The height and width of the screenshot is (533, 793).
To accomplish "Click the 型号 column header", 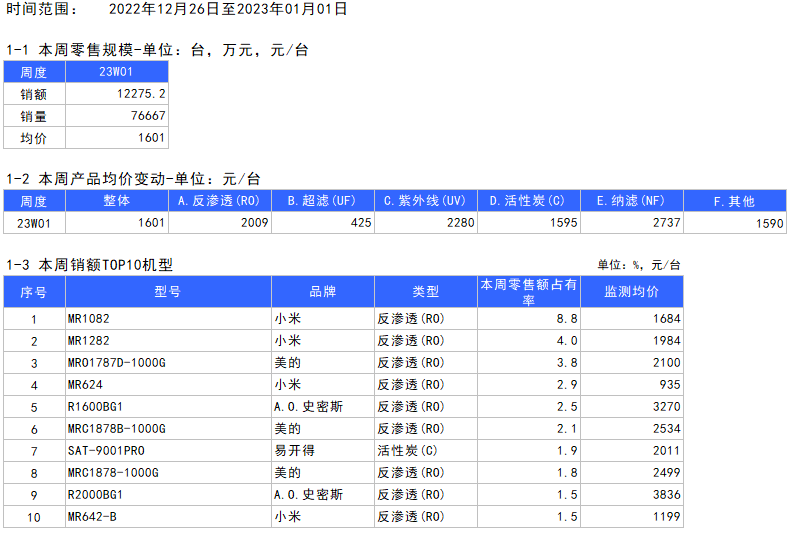I will (168, 291).
